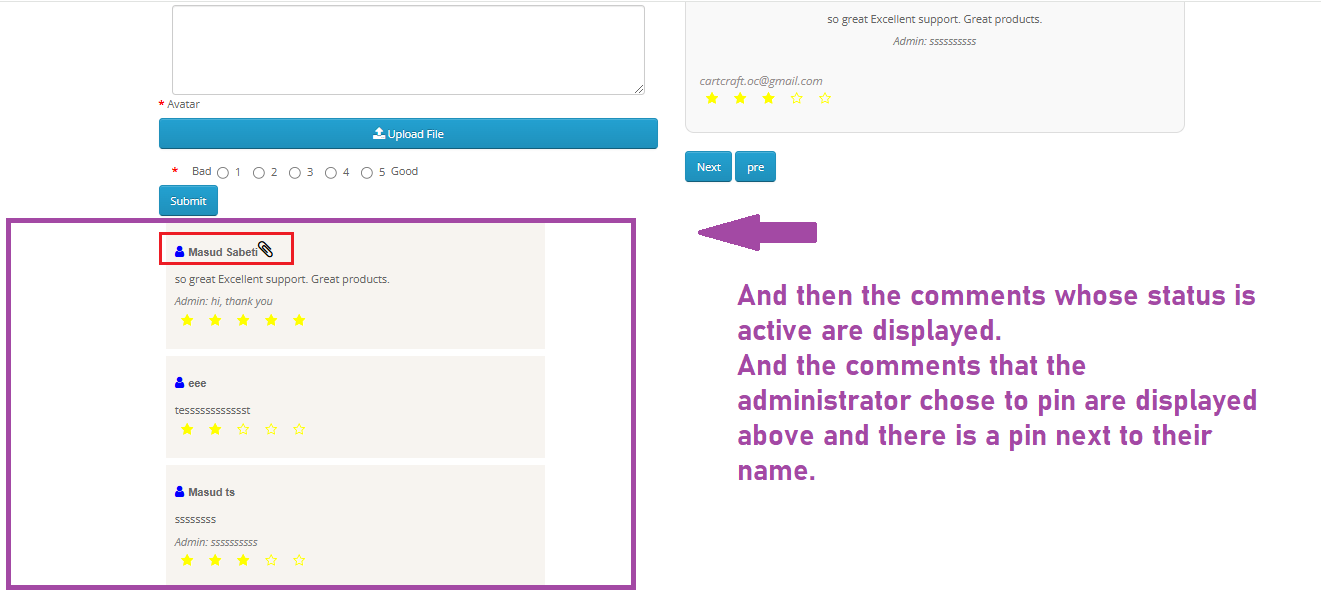Go to the Next review

click(708, 167)
